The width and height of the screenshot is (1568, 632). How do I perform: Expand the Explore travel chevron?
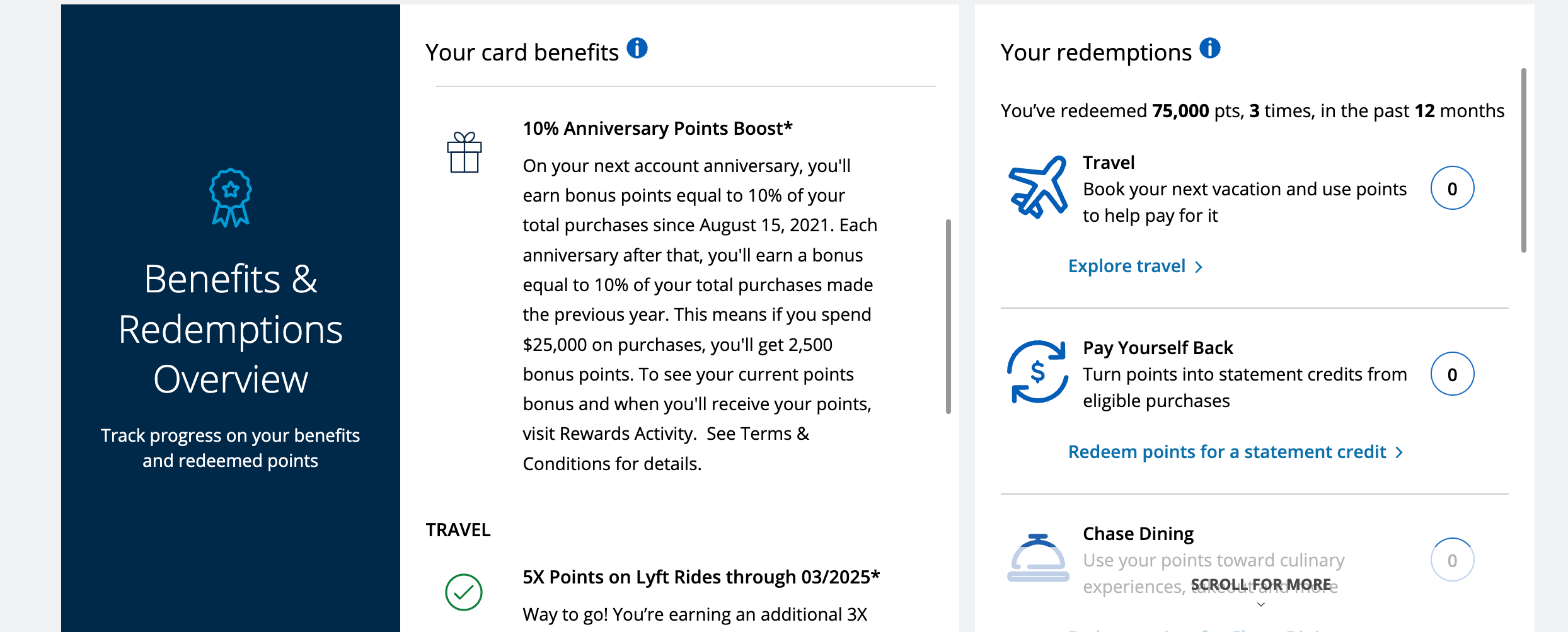pyautogui.click(x=1199, y=267)
